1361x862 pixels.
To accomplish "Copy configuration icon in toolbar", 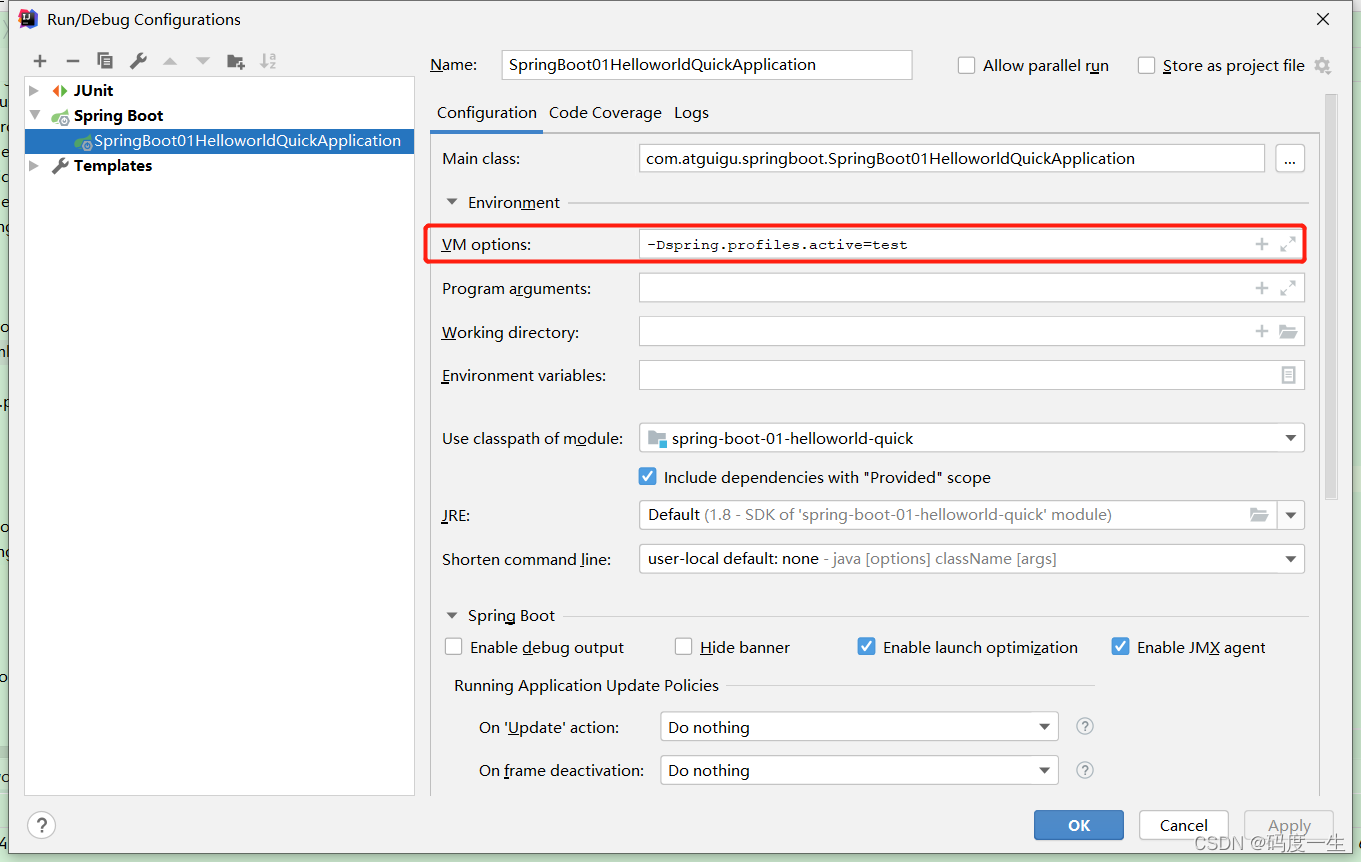I will (x=105, y=61).
